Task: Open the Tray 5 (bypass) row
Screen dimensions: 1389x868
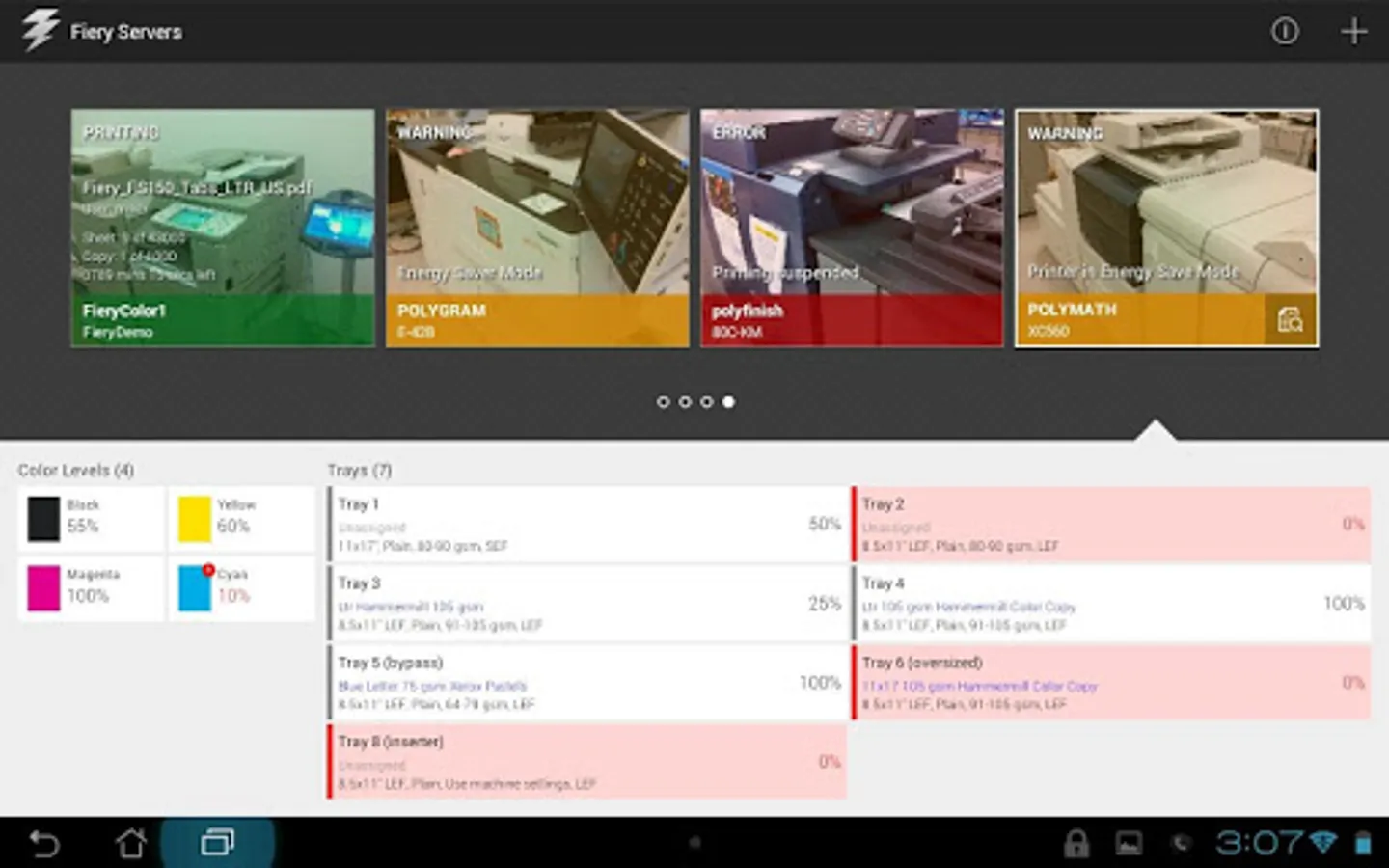Action: coord(587,682)
